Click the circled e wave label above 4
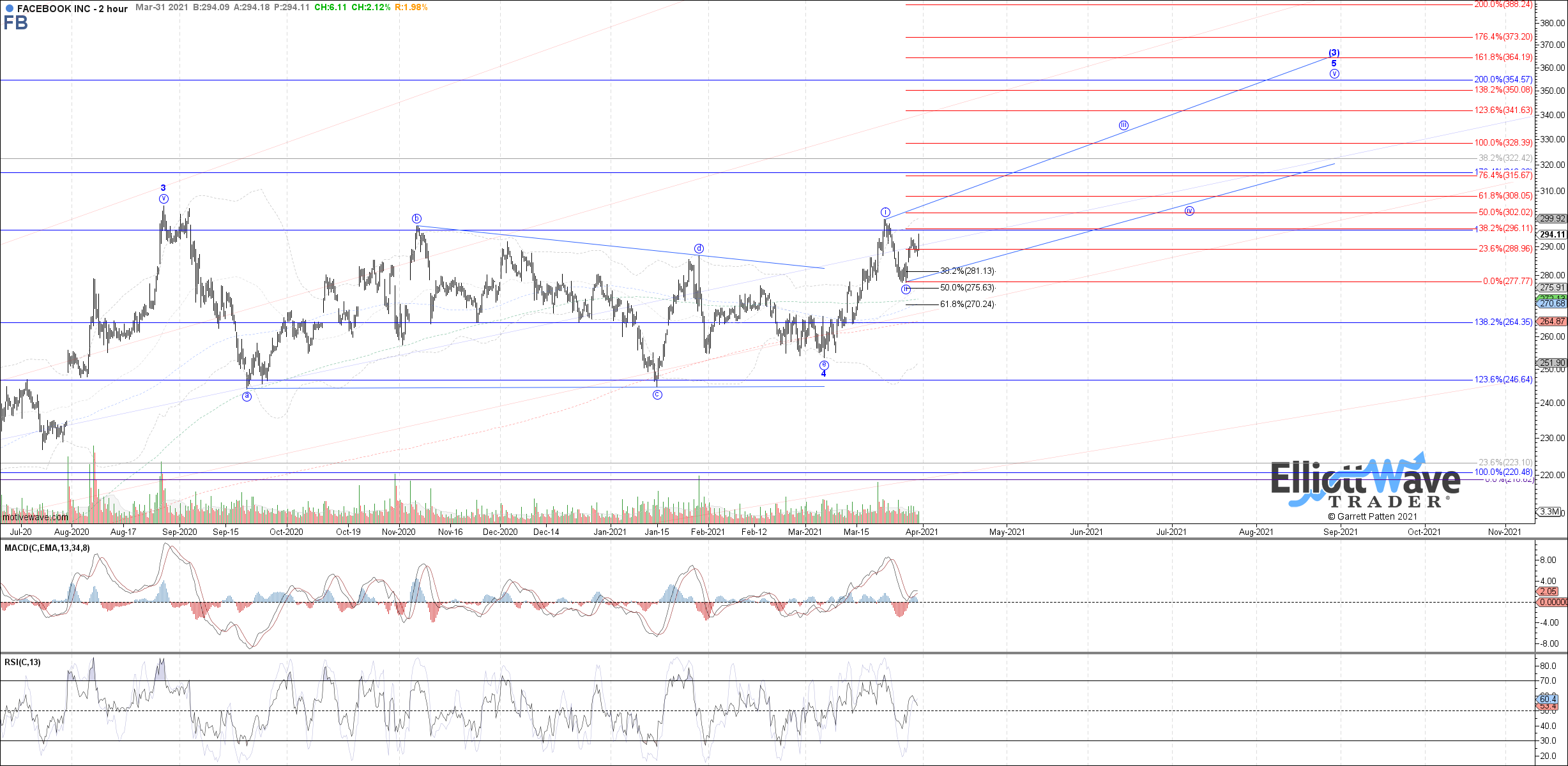 [x=824, y=365]
